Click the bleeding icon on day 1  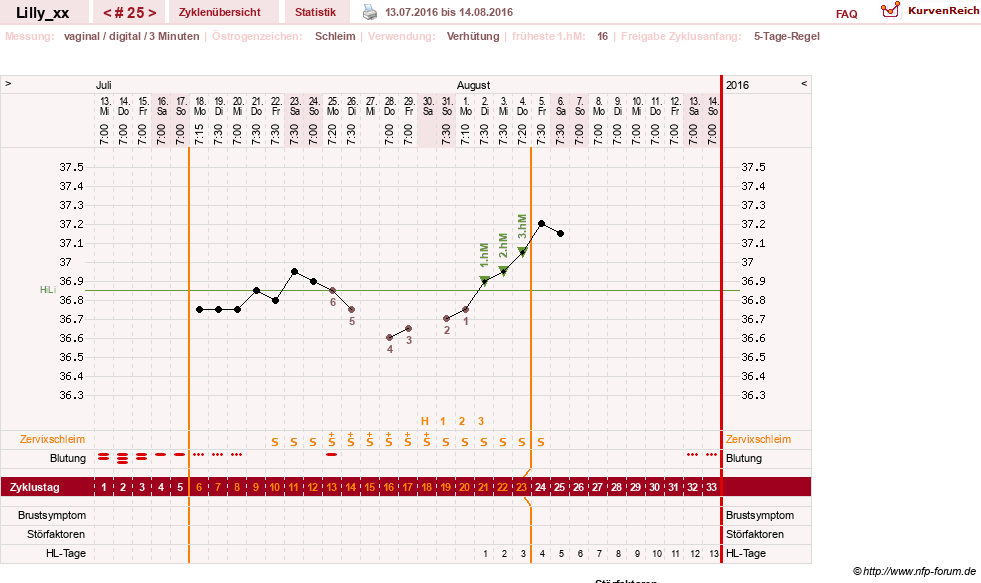(104, 457)
